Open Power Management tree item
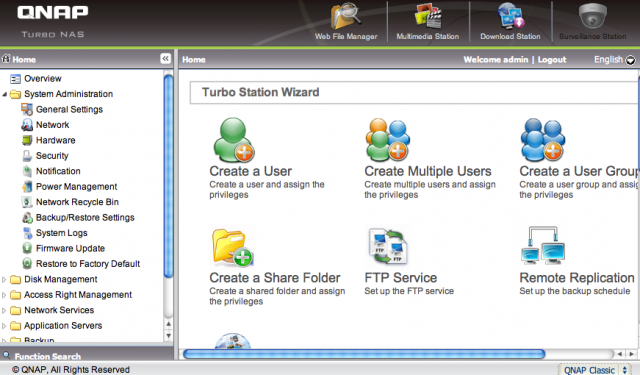This screenshot has width=640, height=375. click(x=76, y=186)
